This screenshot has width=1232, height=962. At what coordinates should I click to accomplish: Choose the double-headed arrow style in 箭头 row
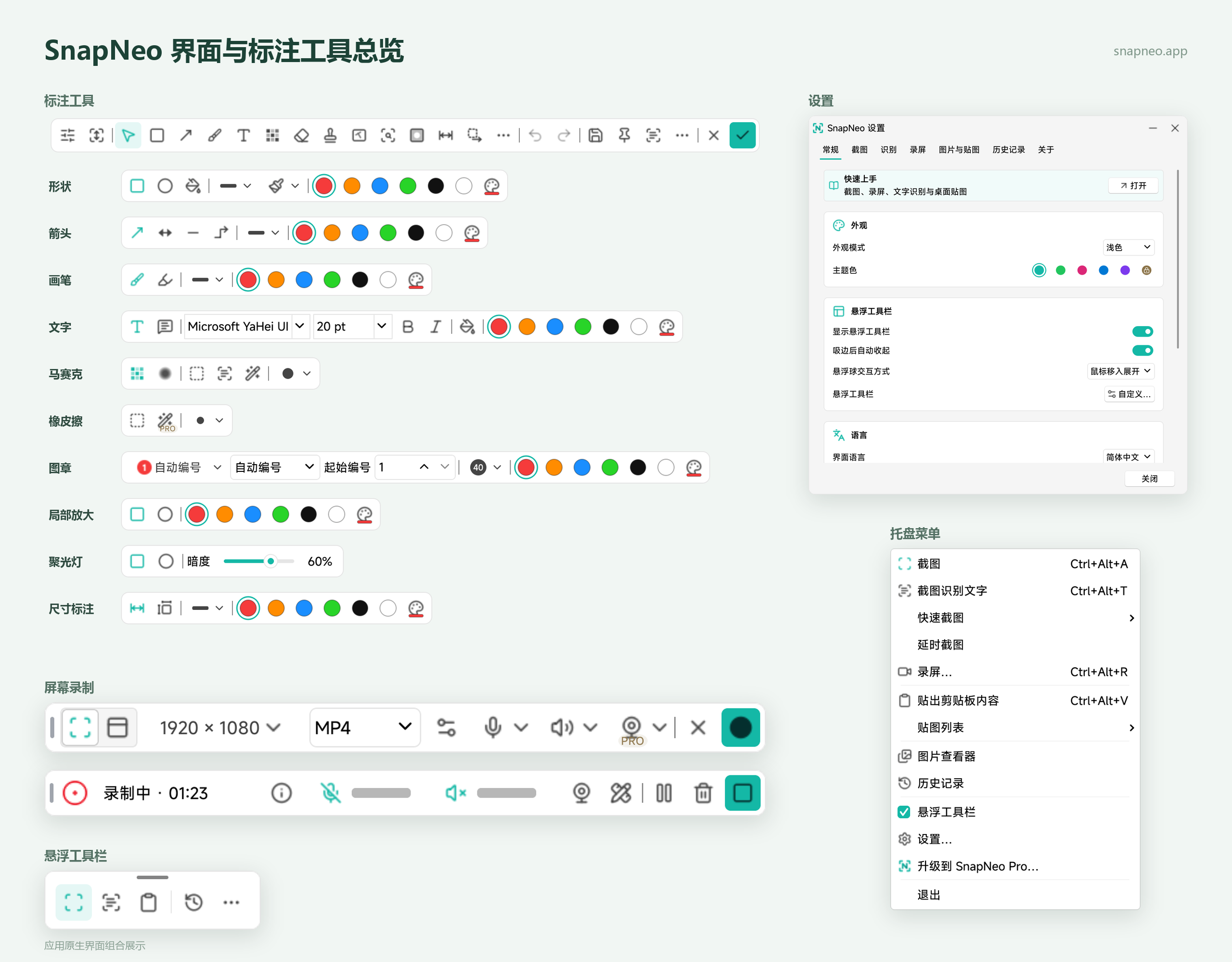pyautogui.click(x=165, y=233)
